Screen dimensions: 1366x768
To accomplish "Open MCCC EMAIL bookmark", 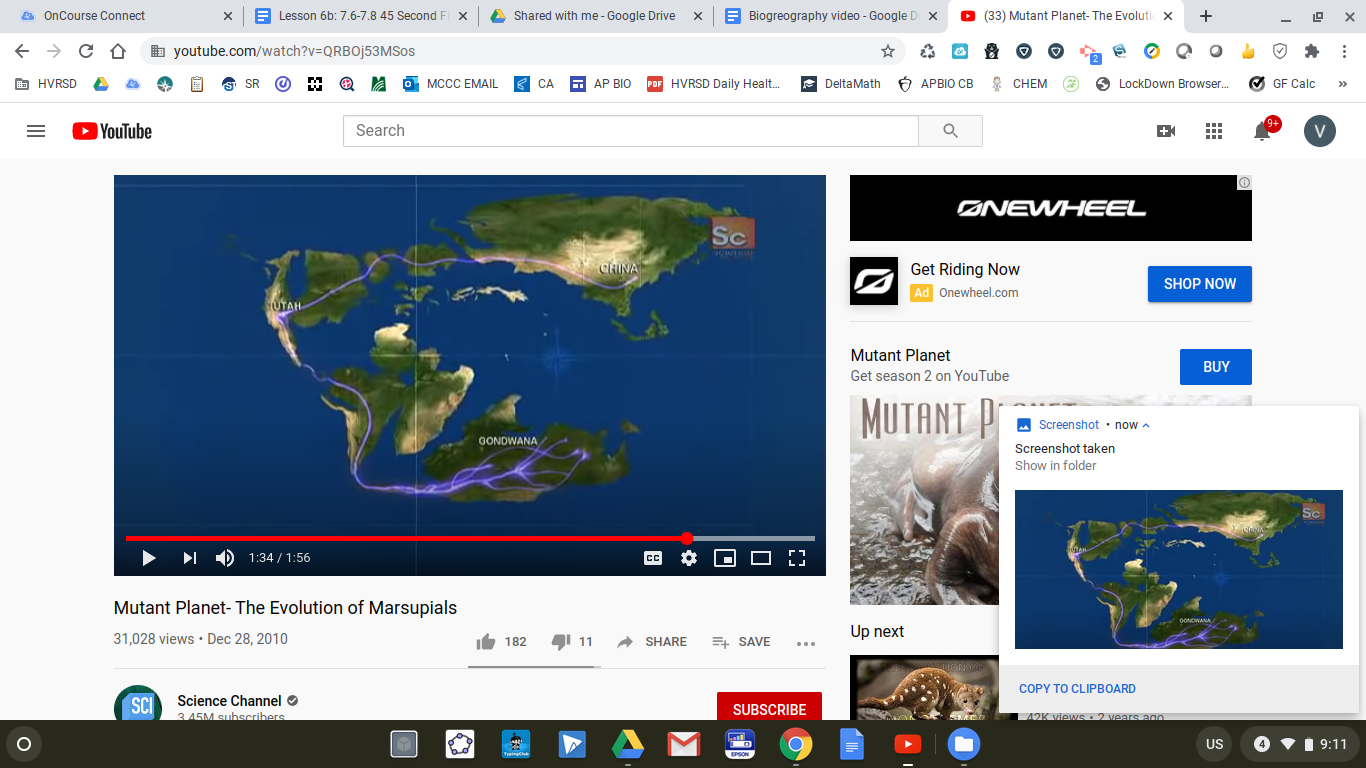I will tap(450, 84).
